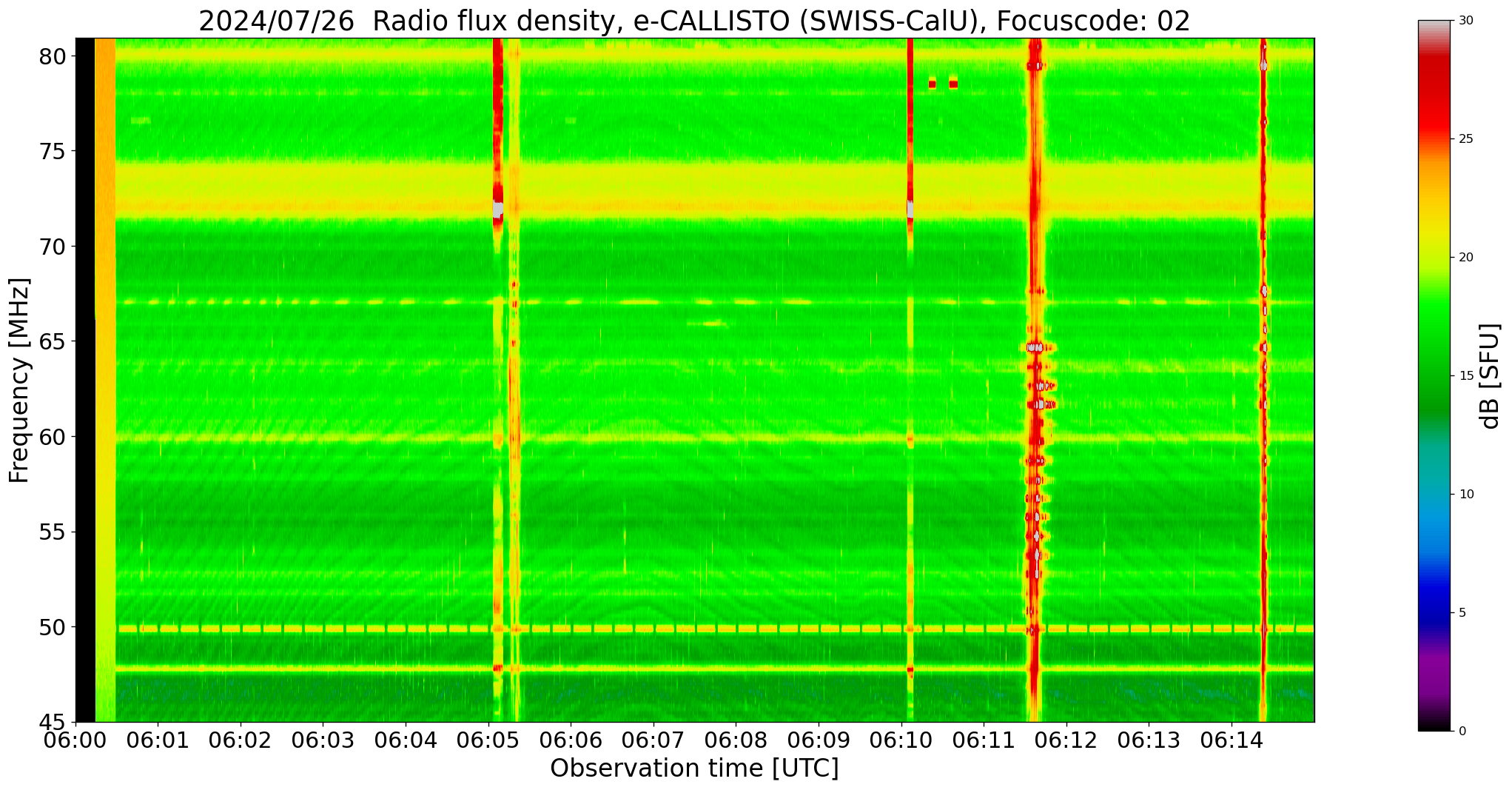Click the burst streak at 06:10
This screenshot has height=790, width=1512.
(910, 379)
